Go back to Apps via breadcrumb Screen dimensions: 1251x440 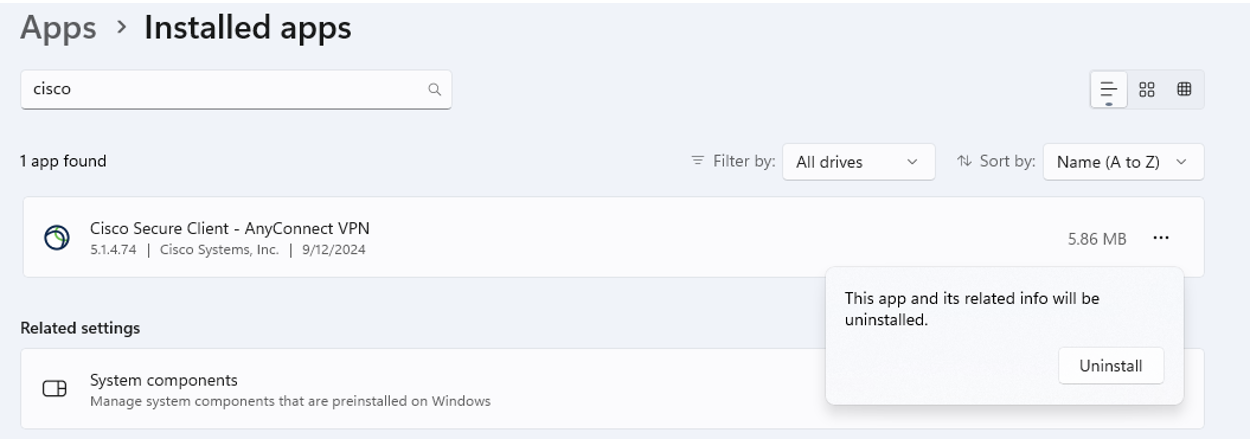[x=59, y=28]
